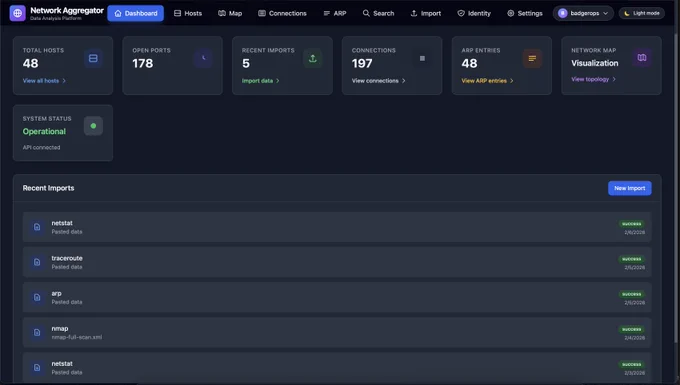
Task: Select the nmap-full-scan.xml file name
Action: click(77, 337)
